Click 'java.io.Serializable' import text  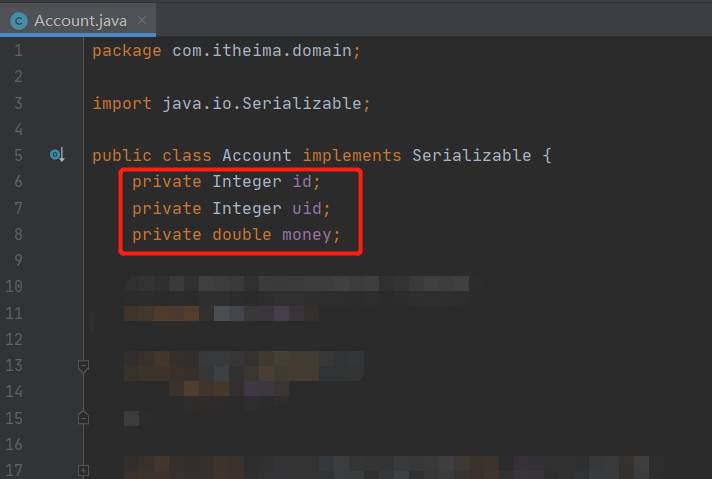pos(262,104)
